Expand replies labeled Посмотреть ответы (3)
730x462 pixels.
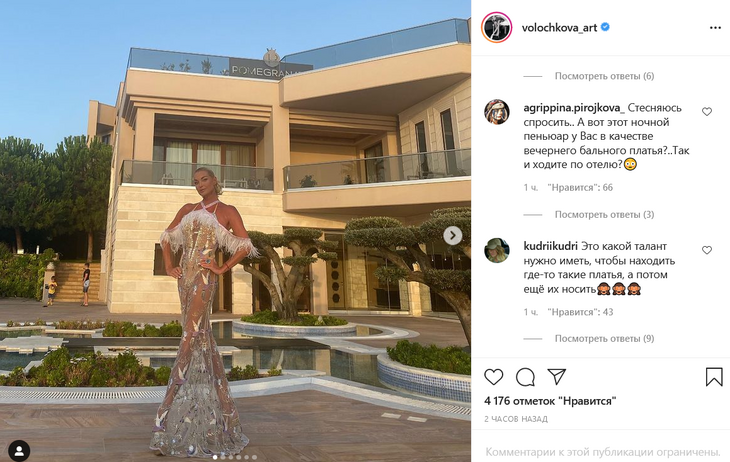pos(604,215)
